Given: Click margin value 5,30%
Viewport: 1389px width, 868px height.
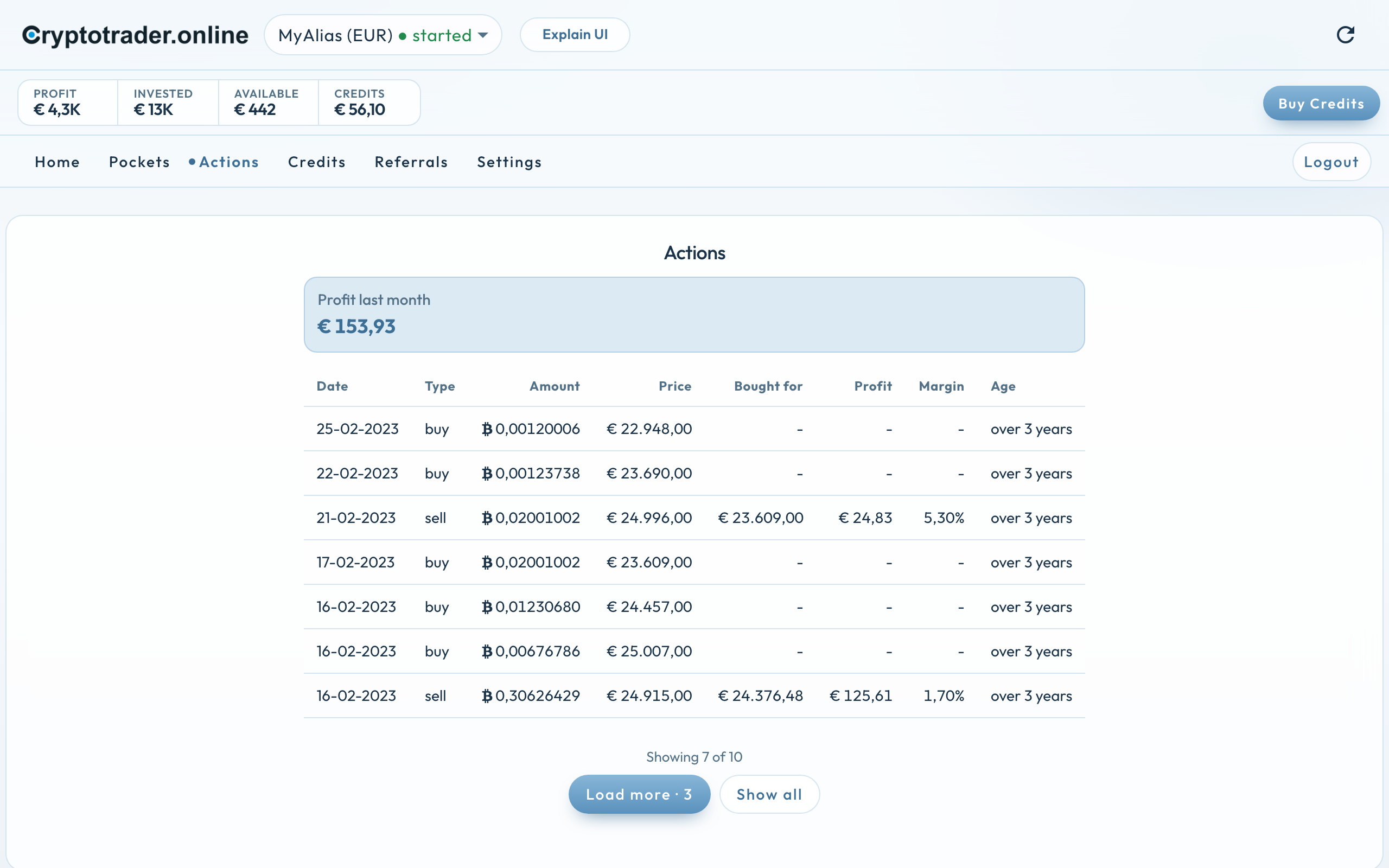Looking at the screenshot, I should (944, 518).
